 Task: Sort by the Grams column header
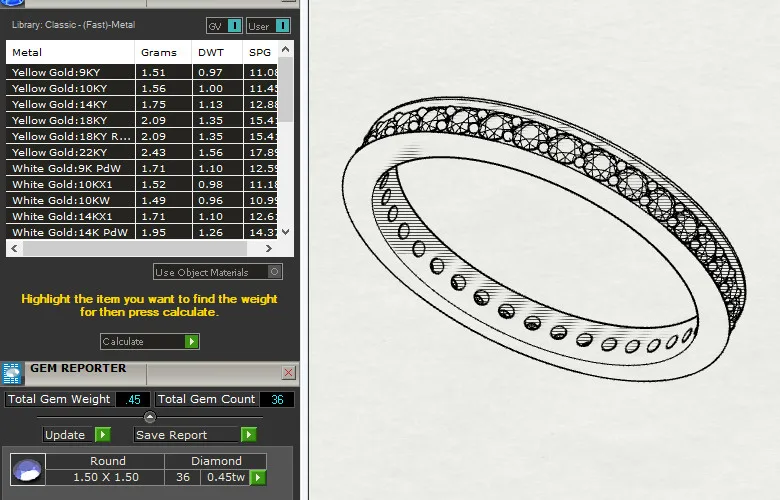pos(163,52)
